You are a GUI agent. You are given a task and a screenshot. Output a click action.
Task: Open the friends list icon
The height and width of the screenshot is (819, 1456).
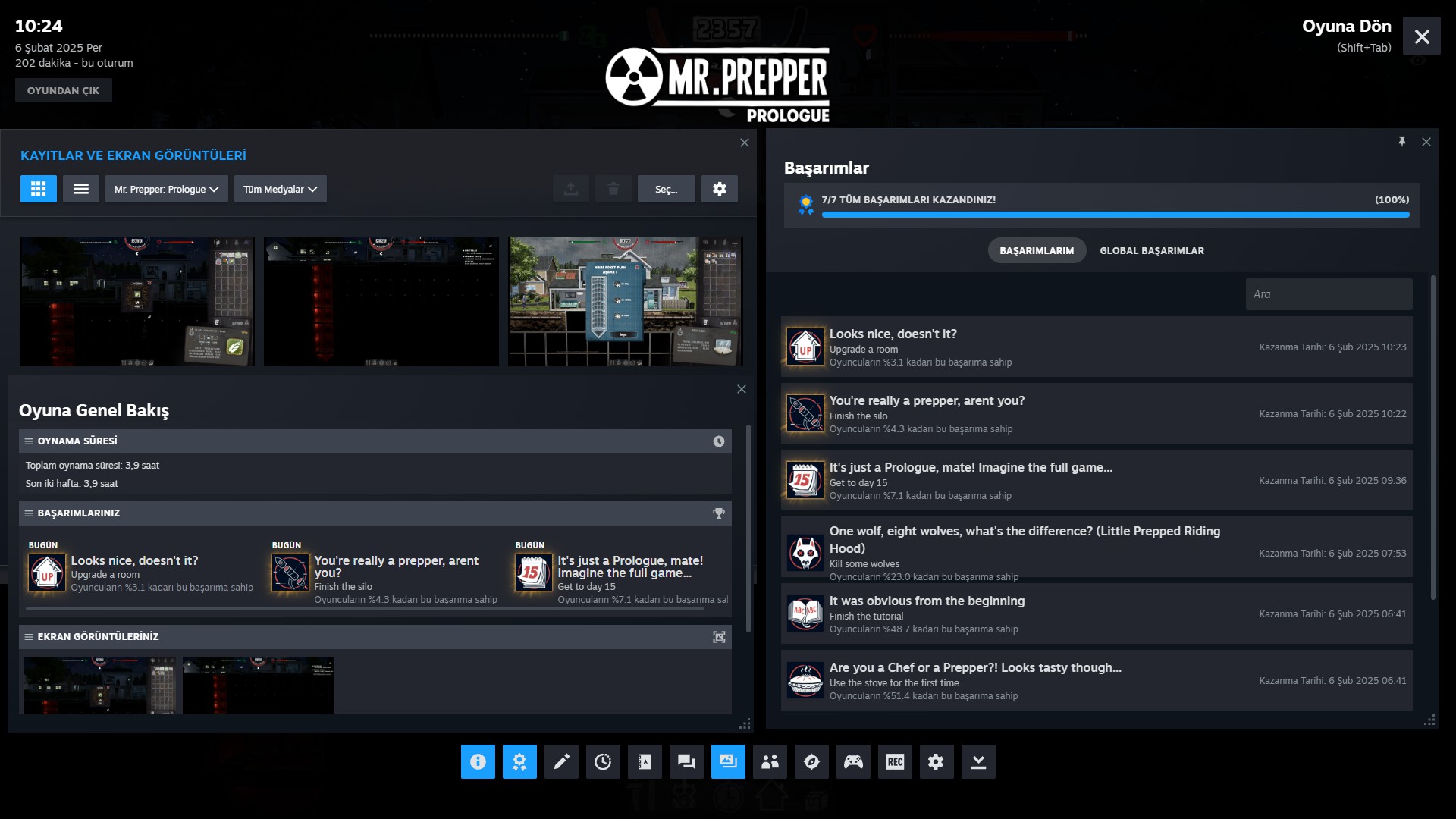(770, 761)
